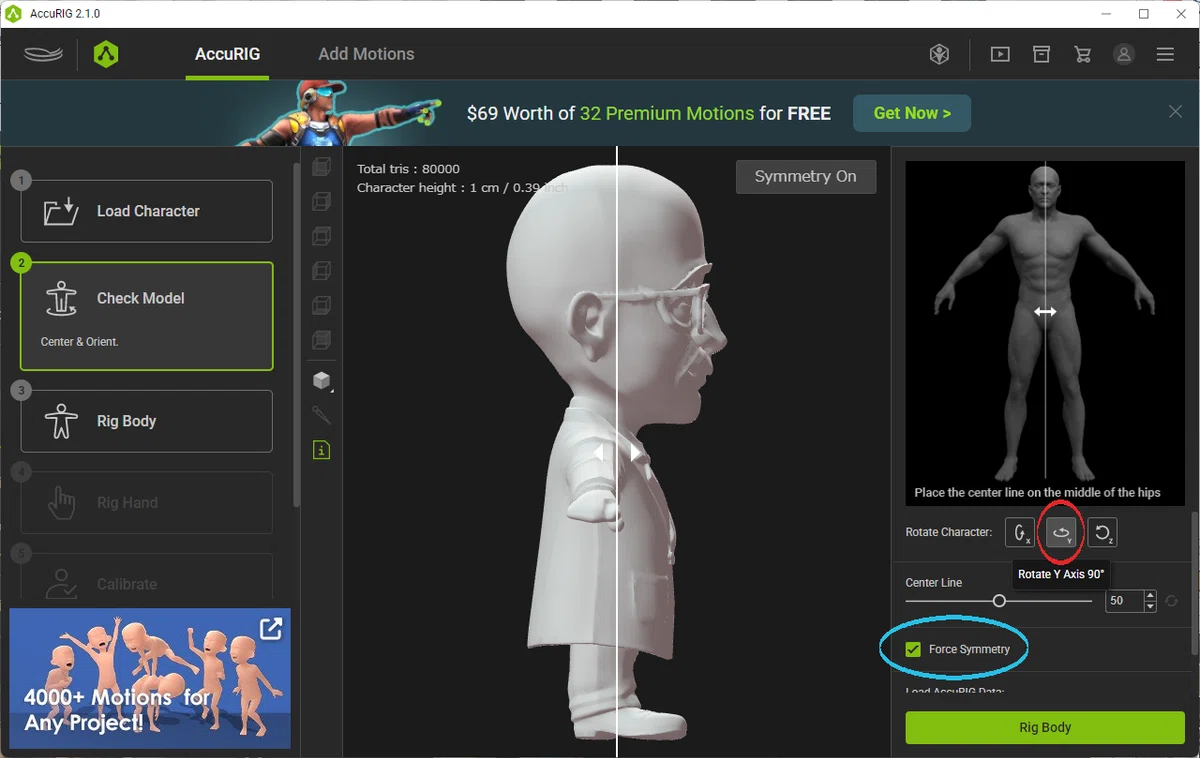Select the Rig Body step in left panel
The height and width of the screenshot is (758, 1200).
tap(147, 421)
